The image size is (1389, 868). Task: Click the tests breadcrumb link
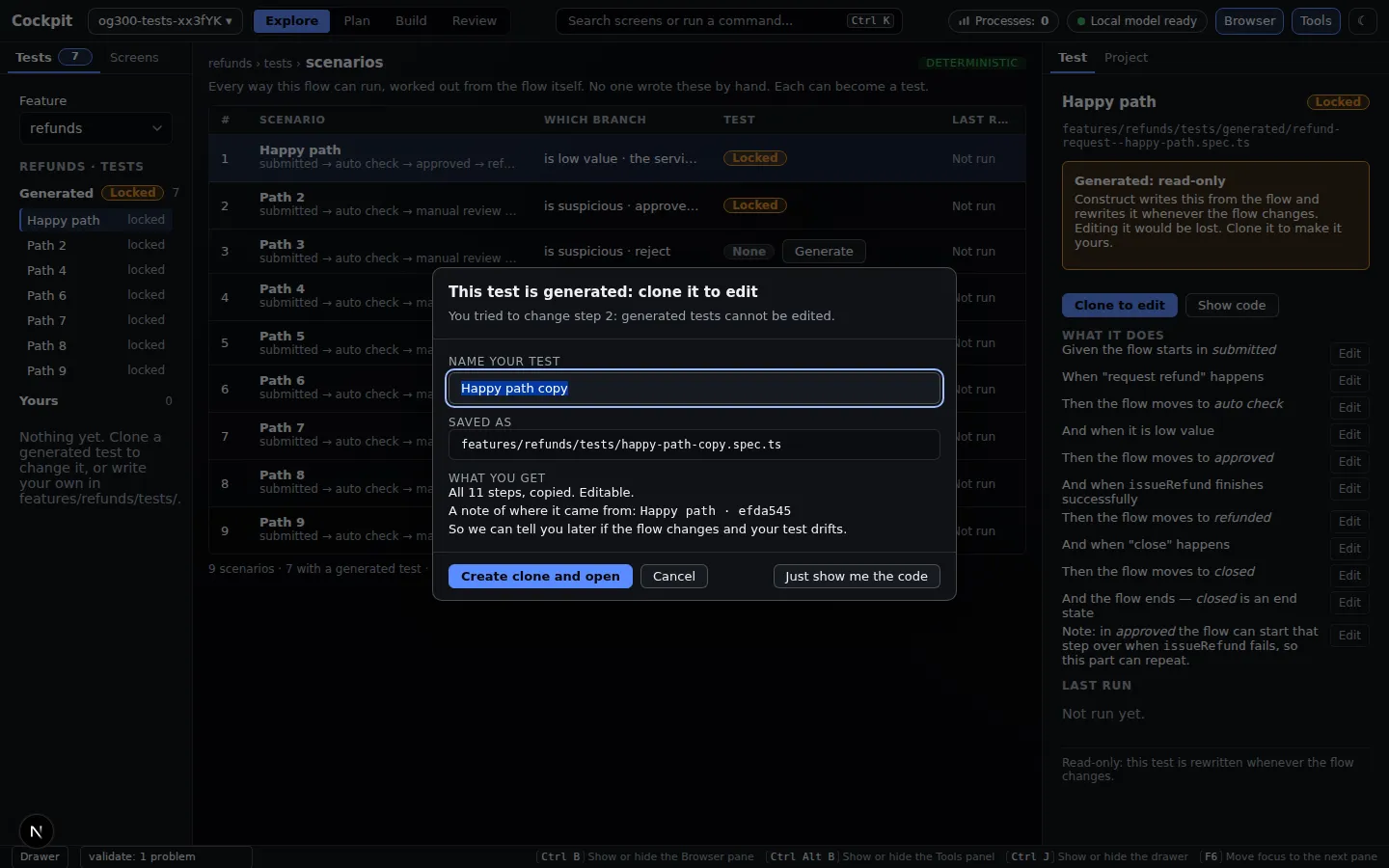(278, 64)
